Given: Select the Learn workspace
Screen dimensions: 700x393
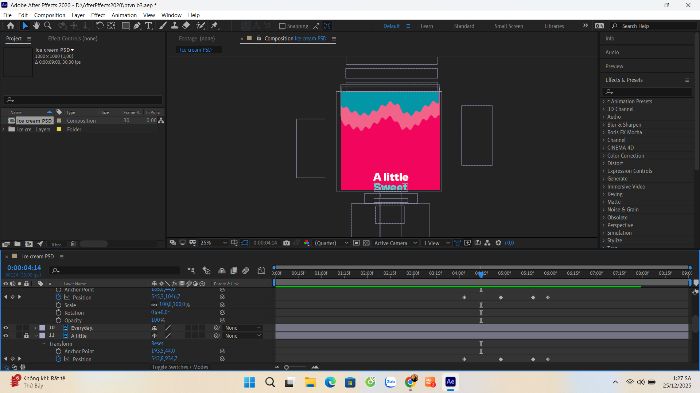Looking at the screenshot, I should click(427, 26).
